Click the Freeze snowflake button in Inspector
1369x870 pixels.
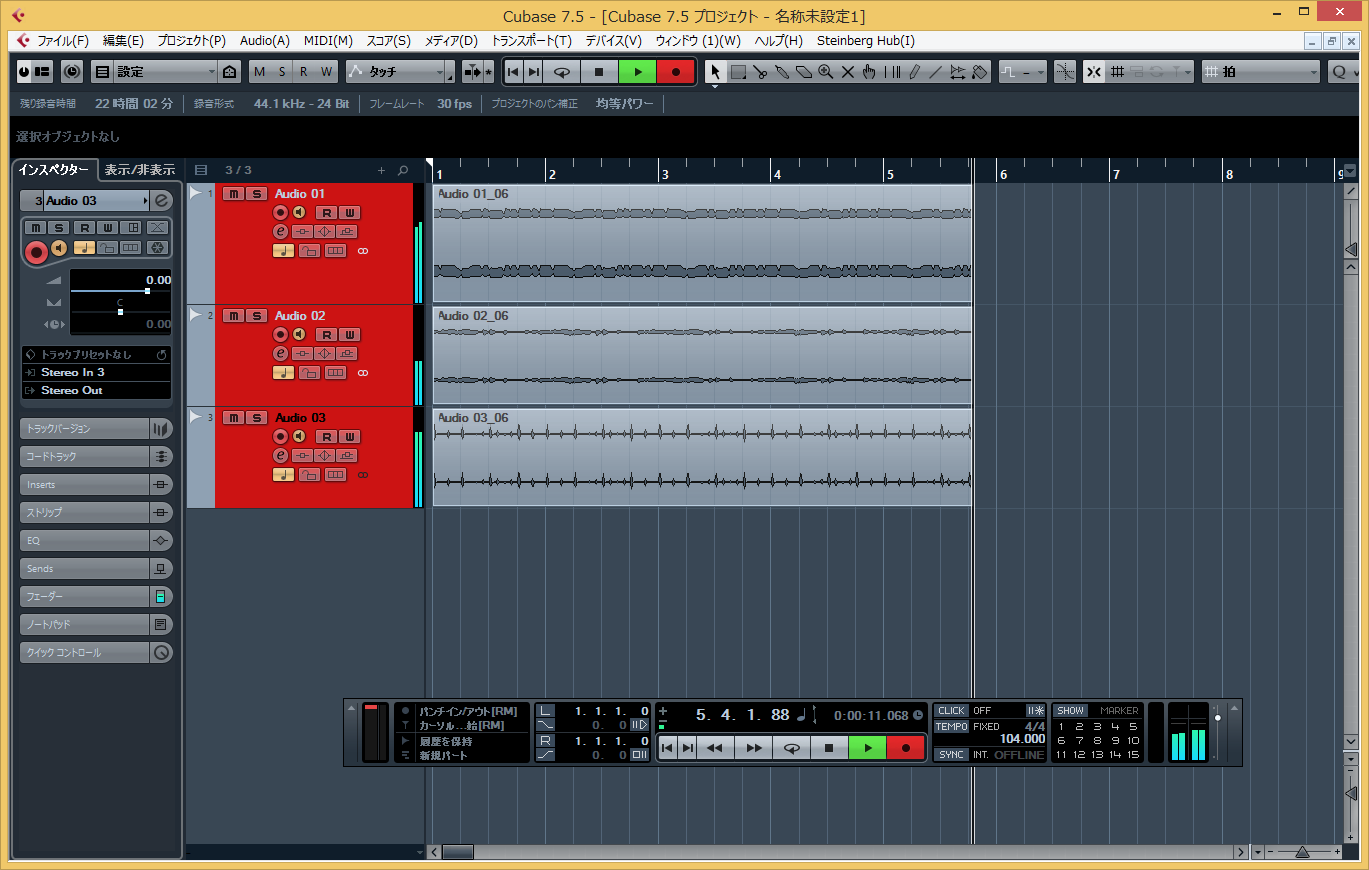[x=158, y=247]
